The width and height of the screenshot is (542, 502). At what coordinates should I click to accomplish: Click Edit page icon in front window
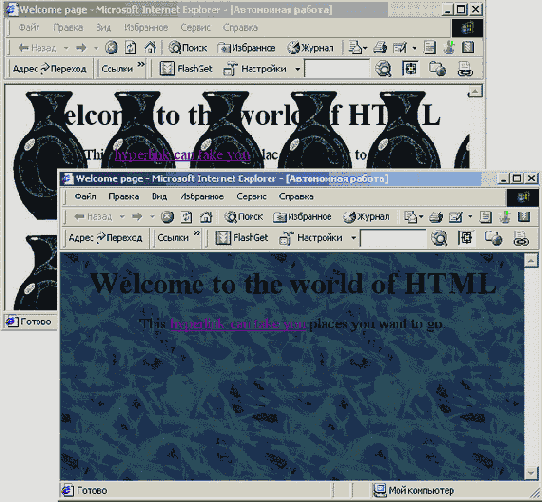tap(455, 217)
